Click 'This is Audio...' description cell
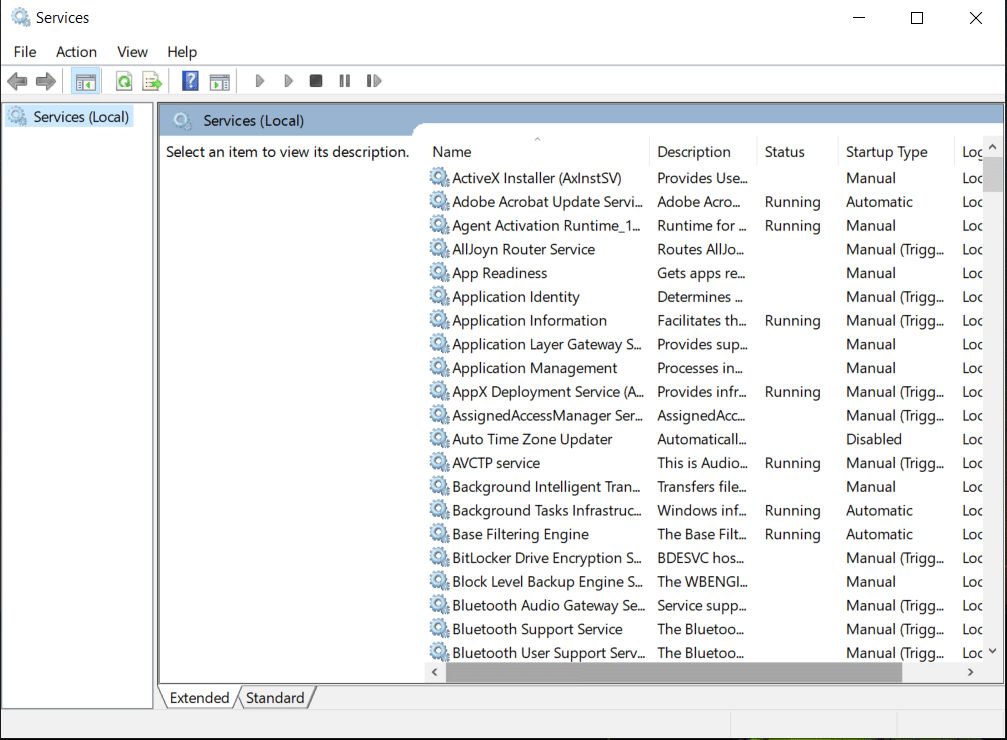The width and height of the screenshot is (1007, 740). 703,463
